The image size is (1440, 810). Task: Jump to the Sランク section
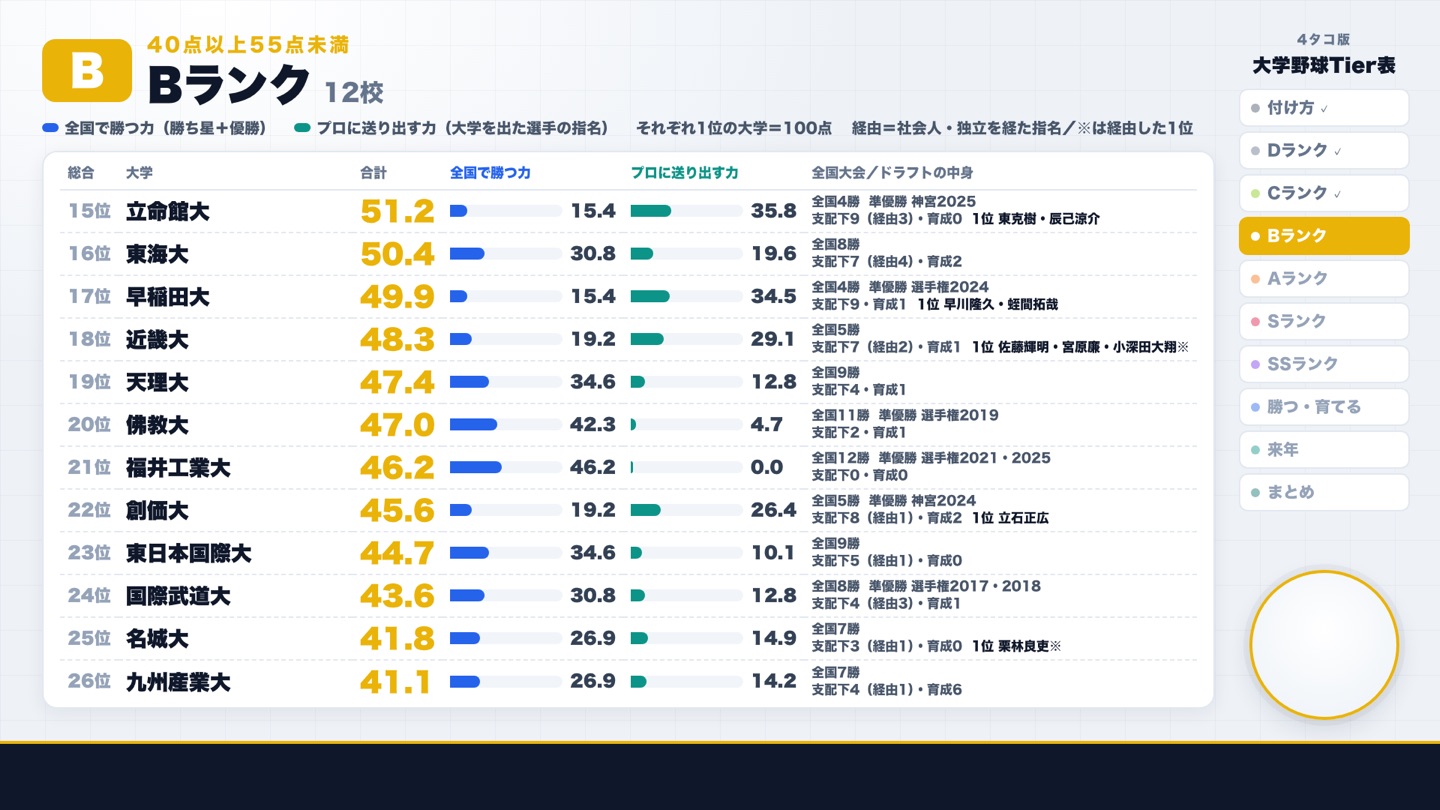pos(1323,321)
